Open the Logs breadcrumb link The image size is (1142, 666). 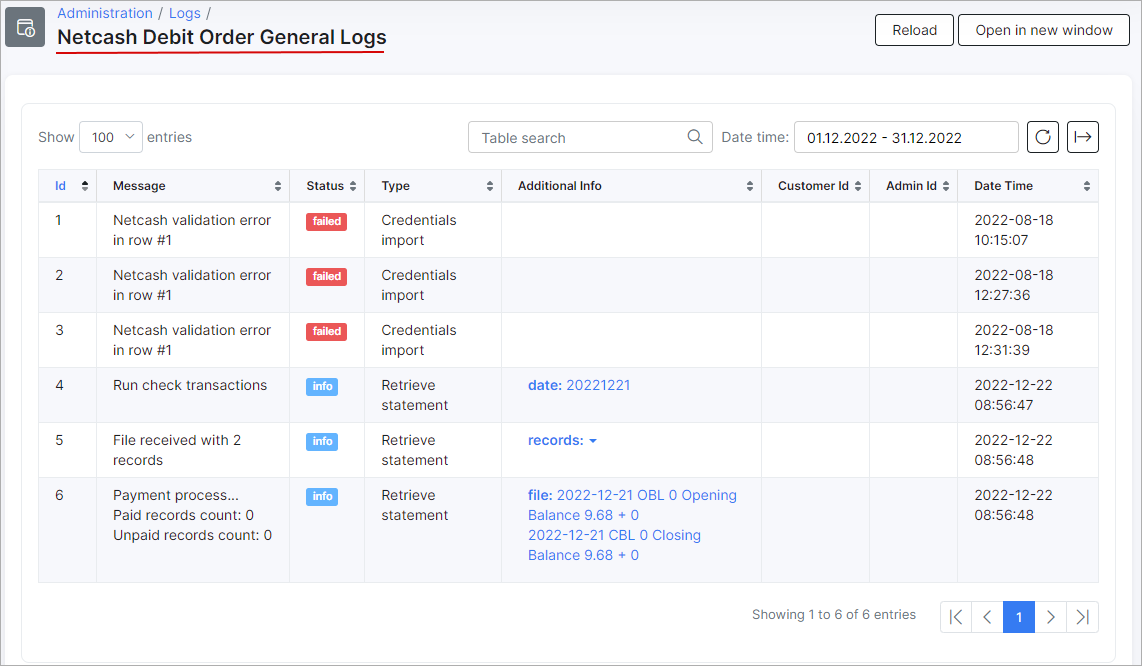click(184, 13)
